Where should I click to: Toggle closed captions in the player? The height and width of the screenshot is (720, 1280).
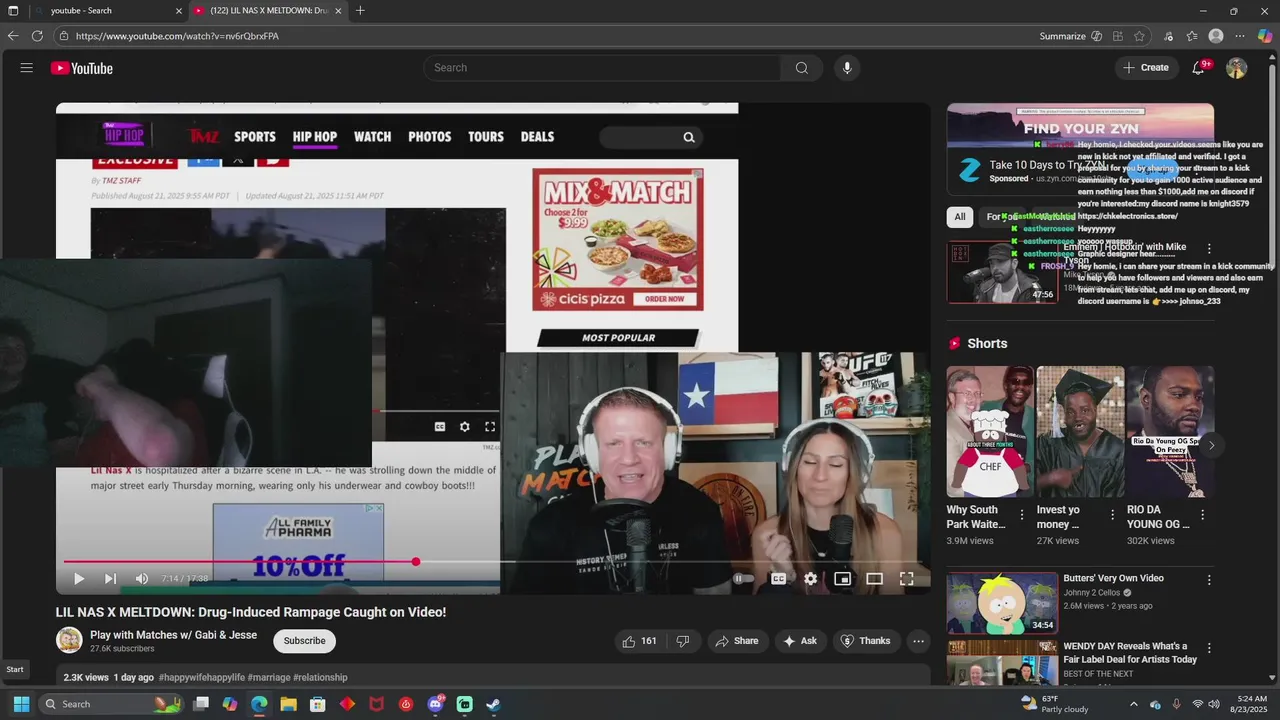pyautogui.click(x=778, y=579)
